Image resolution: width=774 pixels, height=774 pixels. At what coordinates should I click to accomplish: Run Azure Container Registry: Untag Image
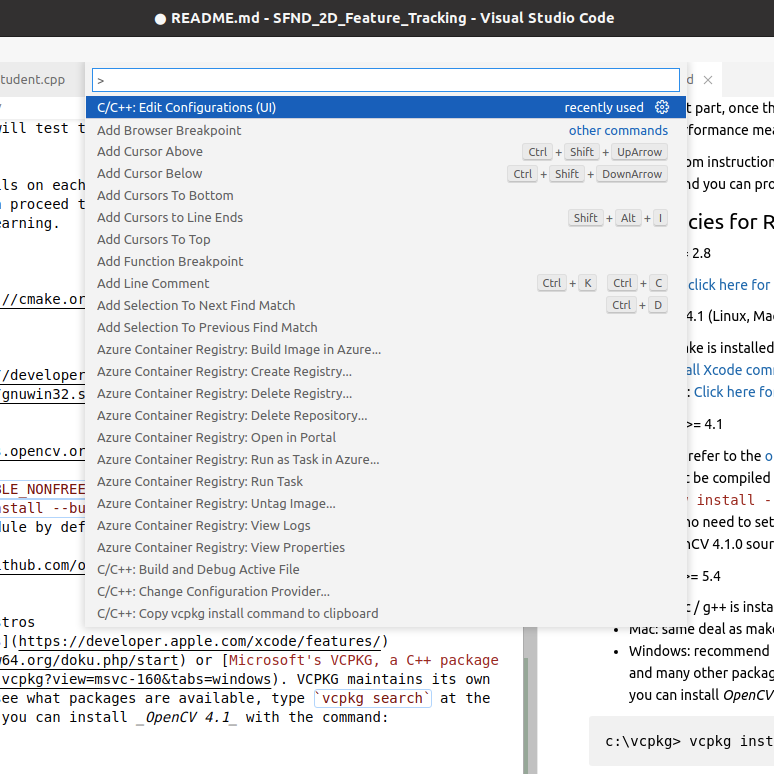pyautogui.click(x=386, y=503)
